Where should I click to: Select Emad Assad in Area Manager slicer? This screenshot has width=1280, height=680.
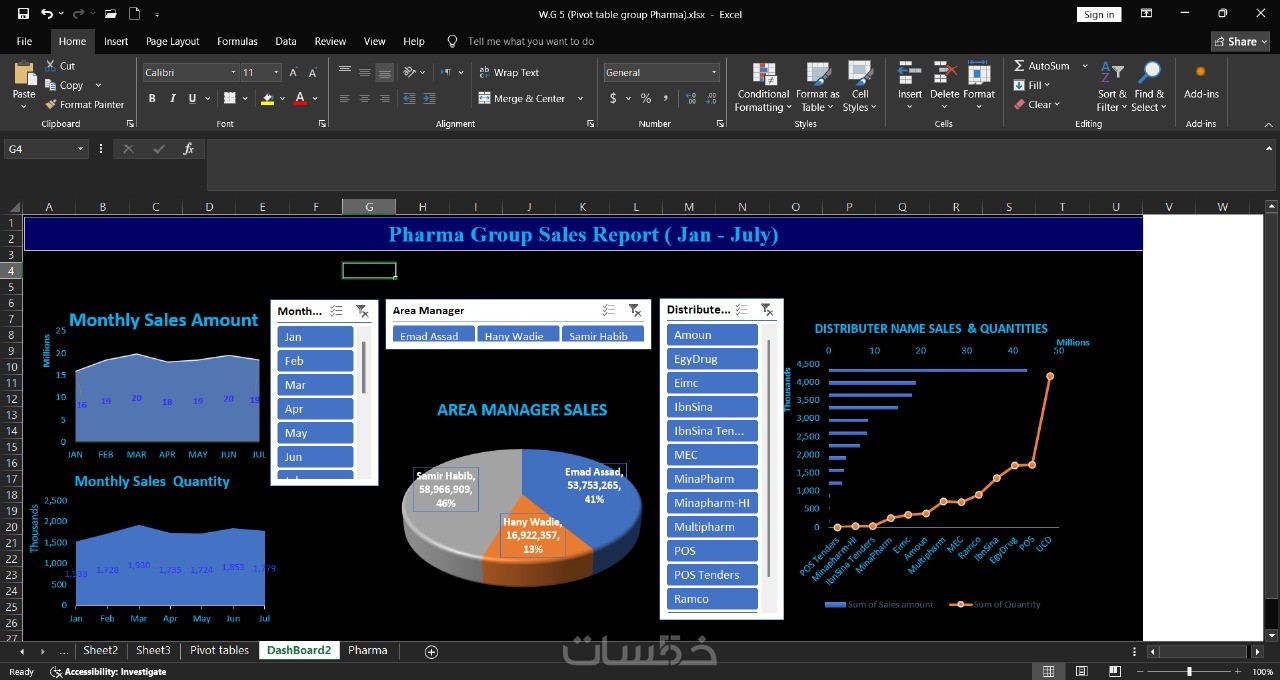[x=432, y=335]
